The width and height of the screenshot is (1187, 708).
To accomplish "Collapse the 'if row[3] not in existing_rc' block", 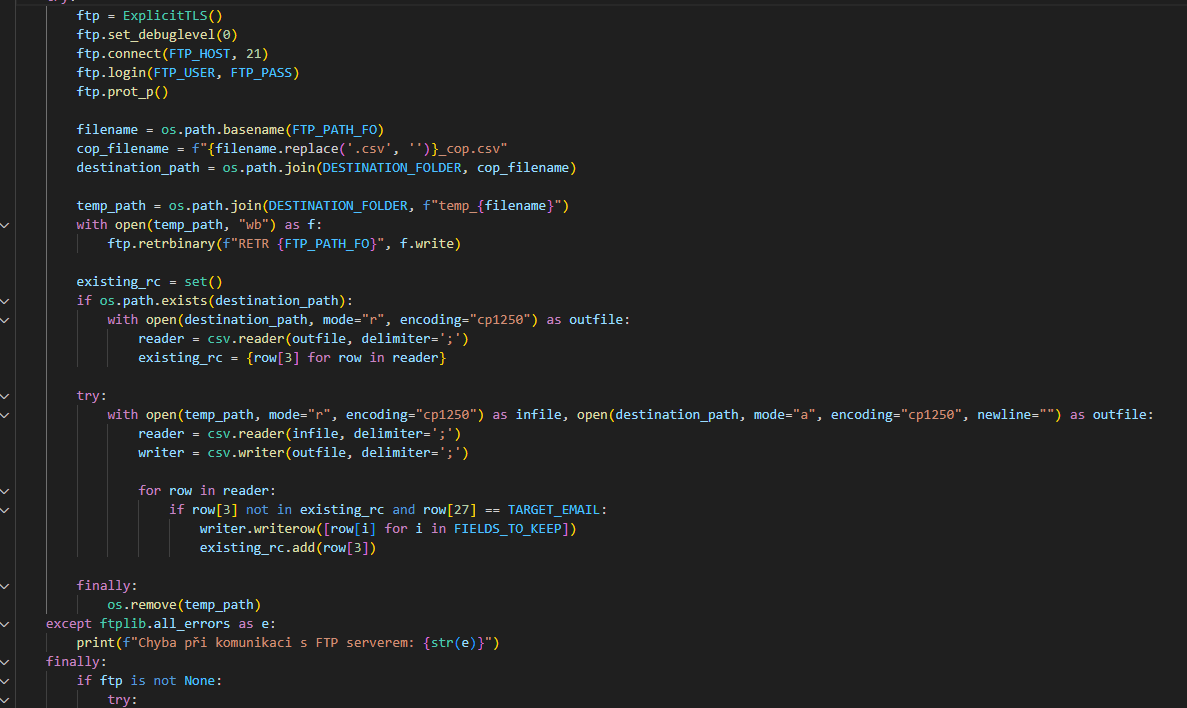I will pos(5,510).
